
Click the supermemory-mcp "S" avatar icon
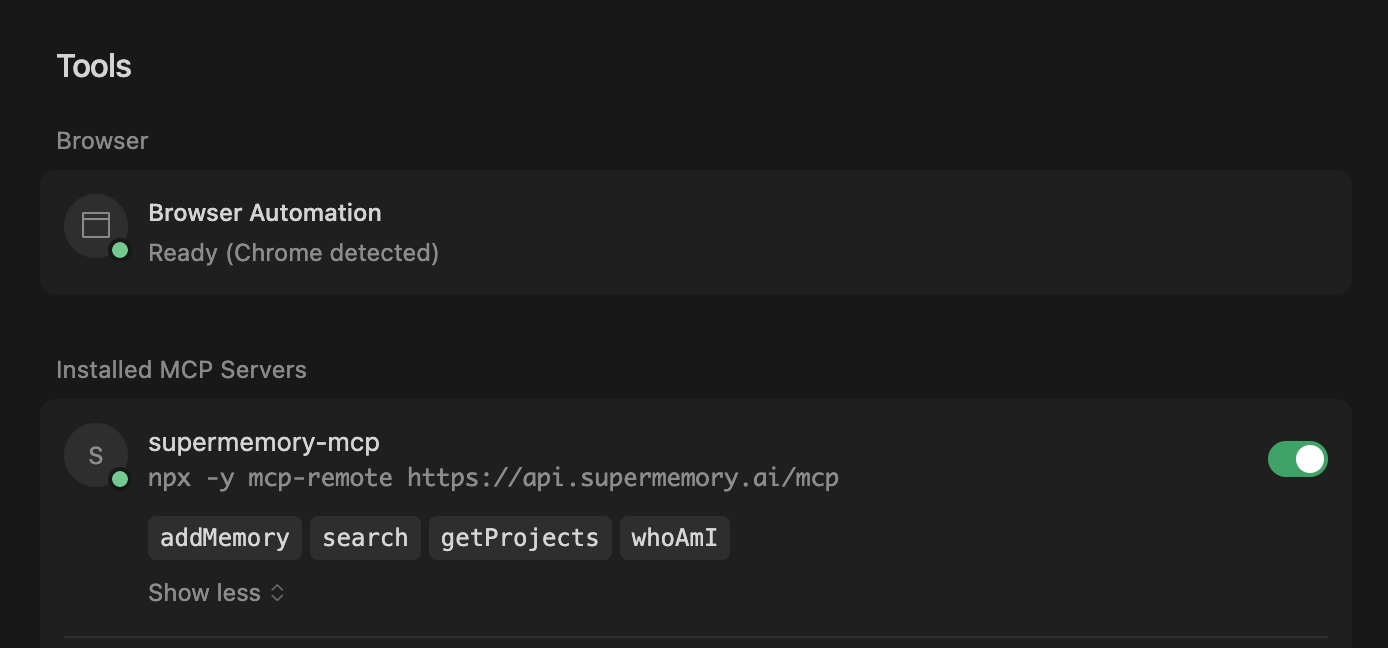pyautogui.click(x=96, y=455)
